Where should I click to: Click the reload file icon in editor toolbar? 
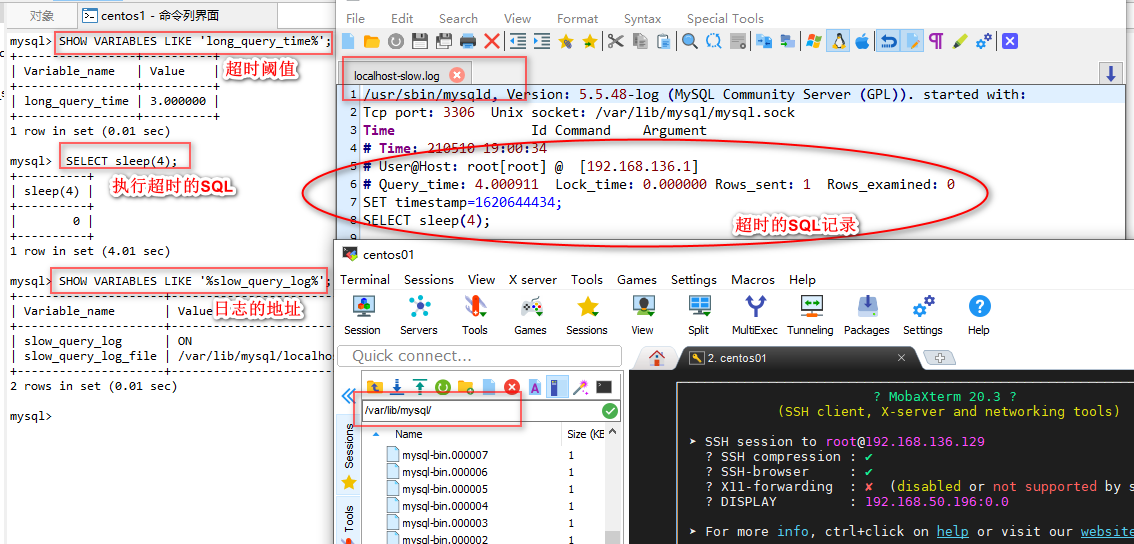tap(396, 41)
